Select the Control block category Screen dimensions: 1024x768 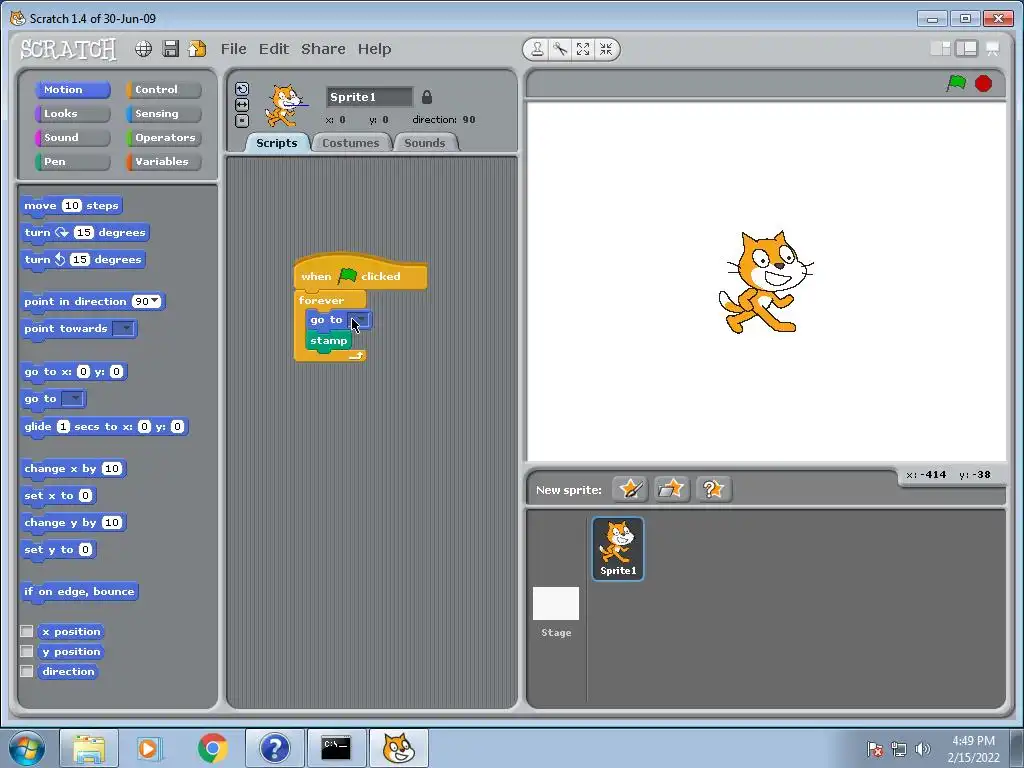coord(163,89)
